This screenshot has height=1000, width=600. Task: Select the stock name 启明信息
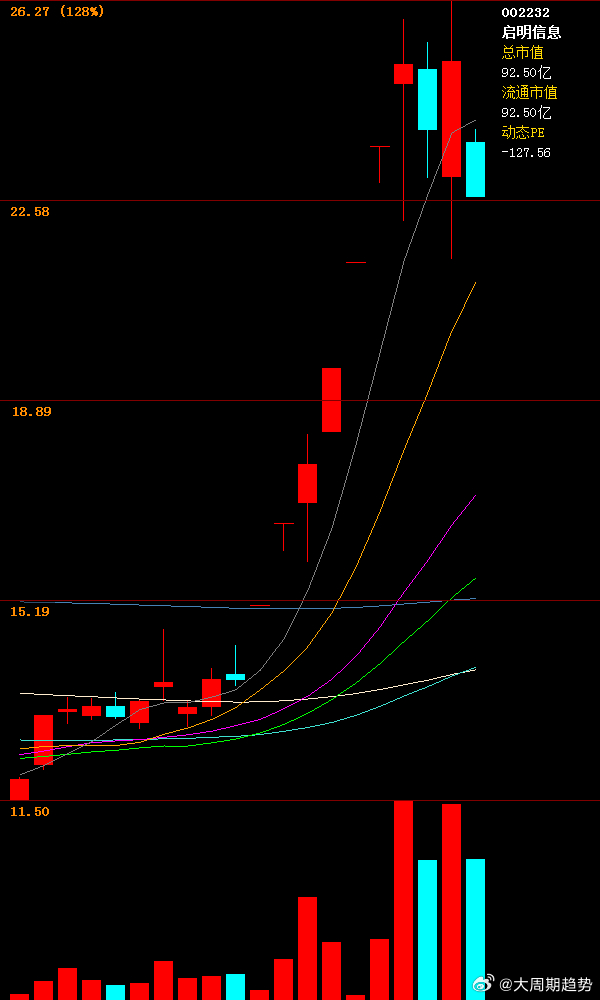[x=531, y=33]
